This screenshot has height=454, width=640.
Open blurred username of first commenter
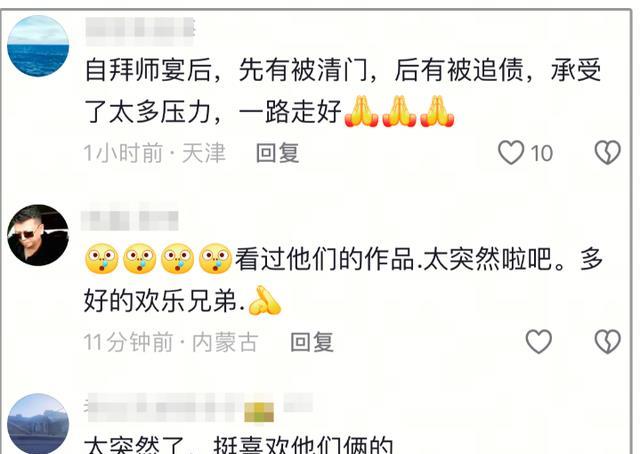tap(140, 31)
